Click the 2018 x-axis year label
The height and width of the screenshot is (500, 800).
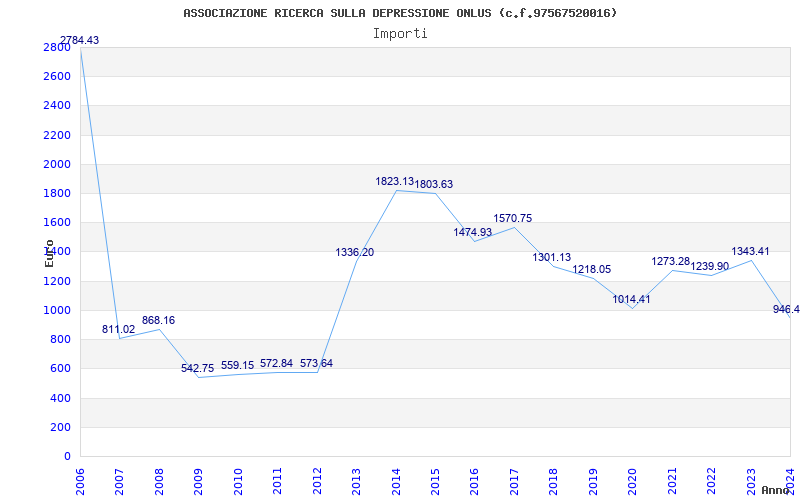tap(554, 481)
